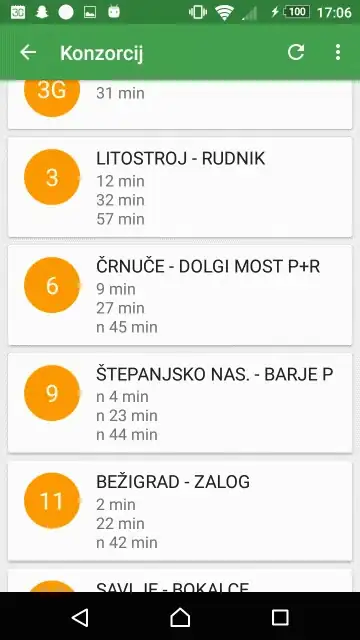The width and height of the screenshot is (360, 640).
Task: Open the BEŽIGRAD - ZALOG route
Action: coord(180,511)
